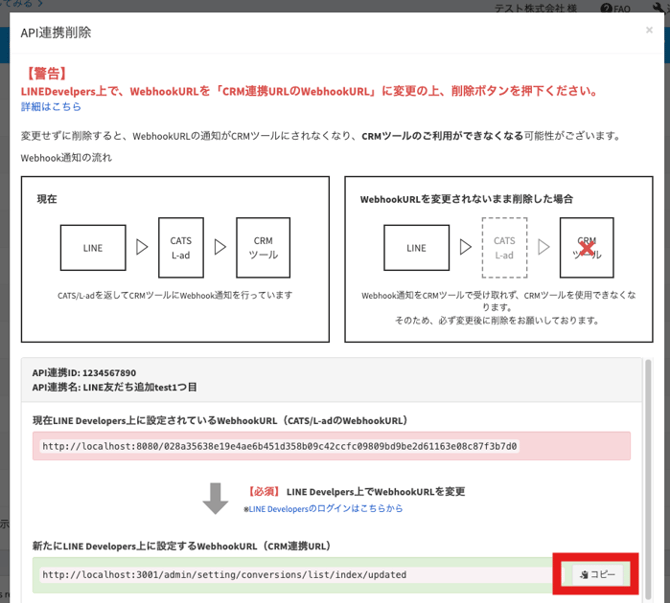Open the 詳細はこちら link

point(51,106)
